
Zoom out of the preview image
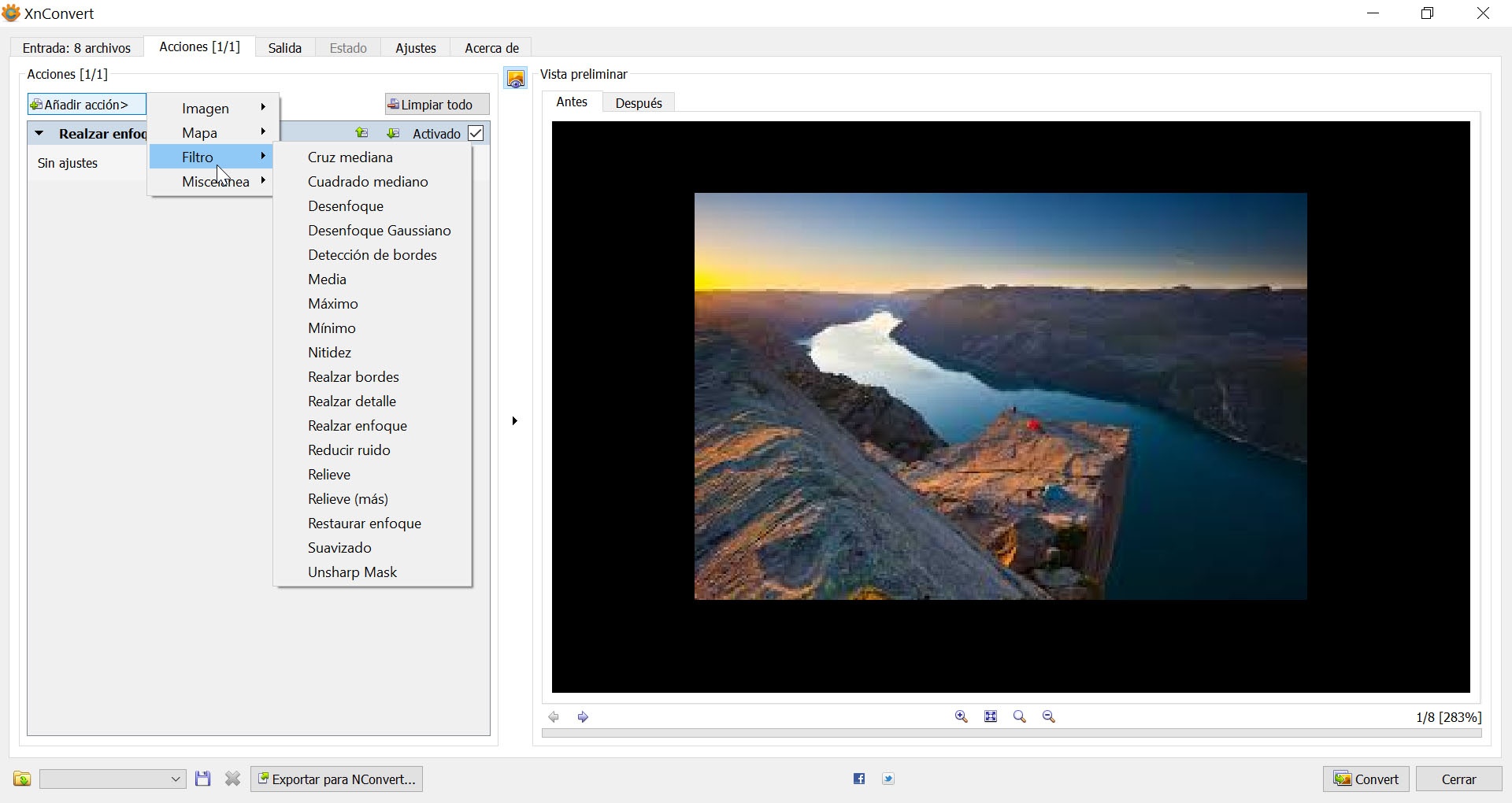click(x=1049, y=716)
